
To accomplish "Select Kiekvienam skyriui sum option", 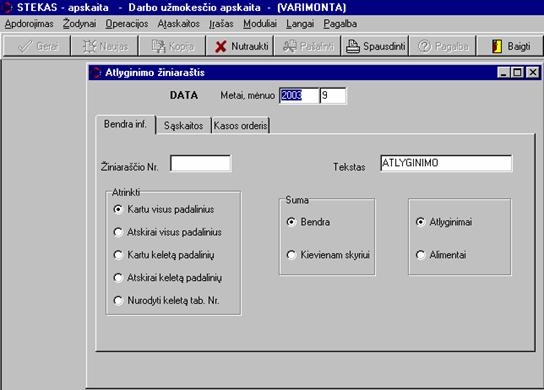I will pos(328,255).
